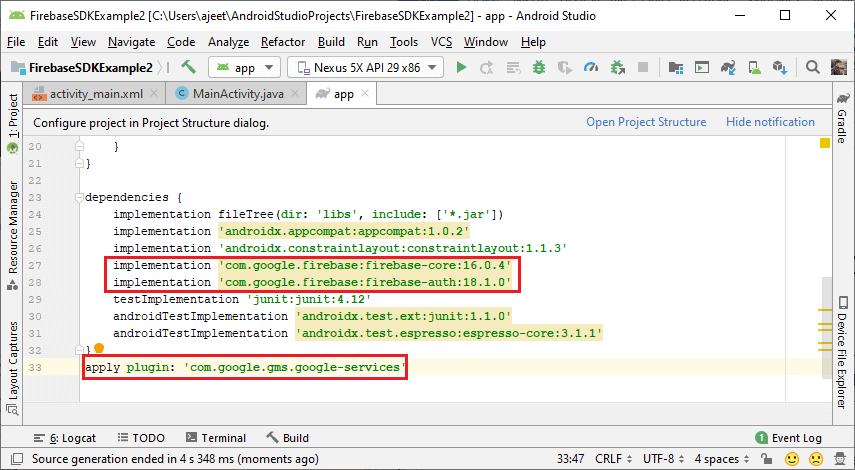Open the Gradle tool window
This screenshot has height=470, width=855.
click(x=843, y=117)
